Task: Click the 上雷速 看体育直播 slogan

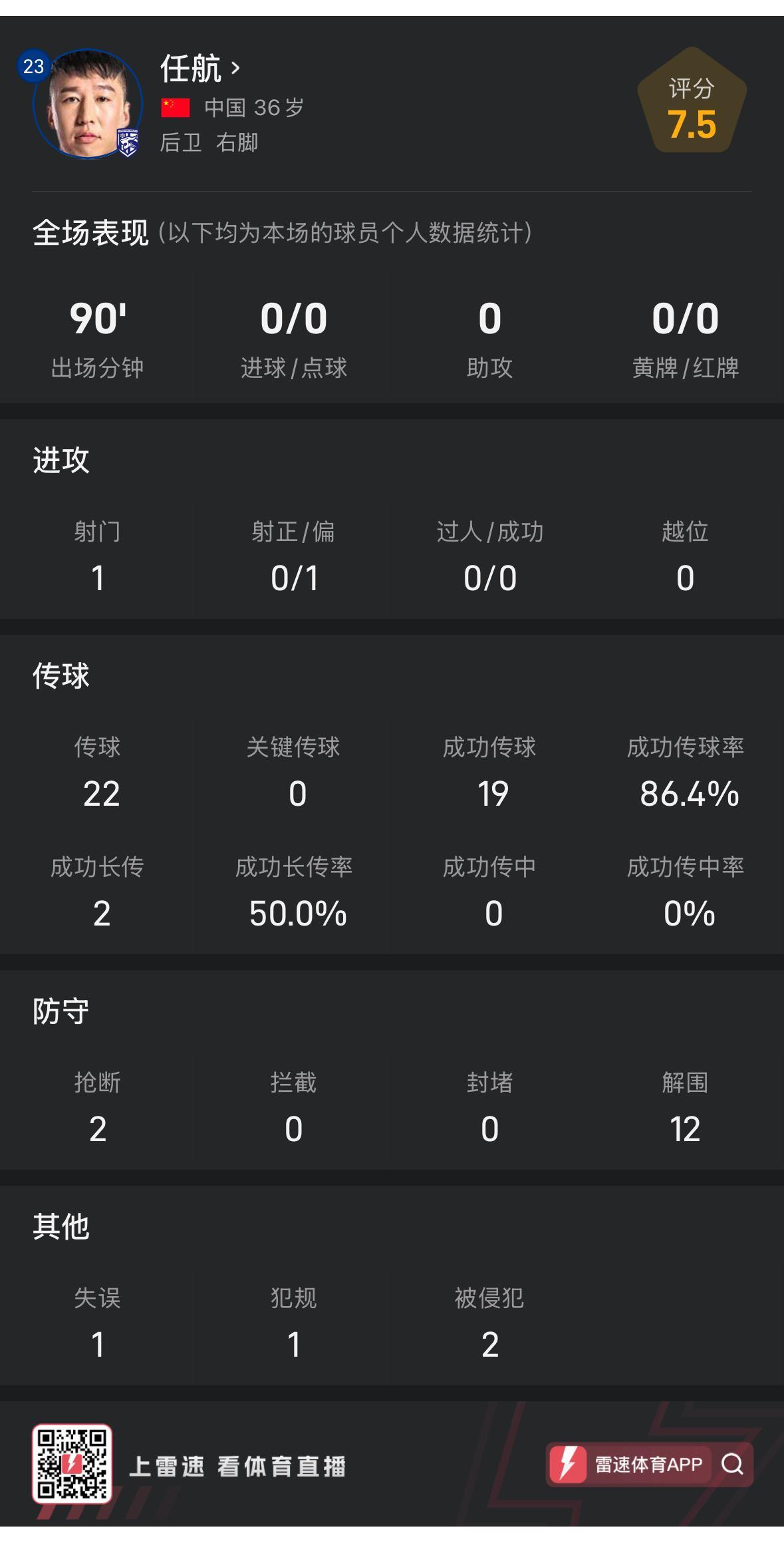Action: (237, 1466)
